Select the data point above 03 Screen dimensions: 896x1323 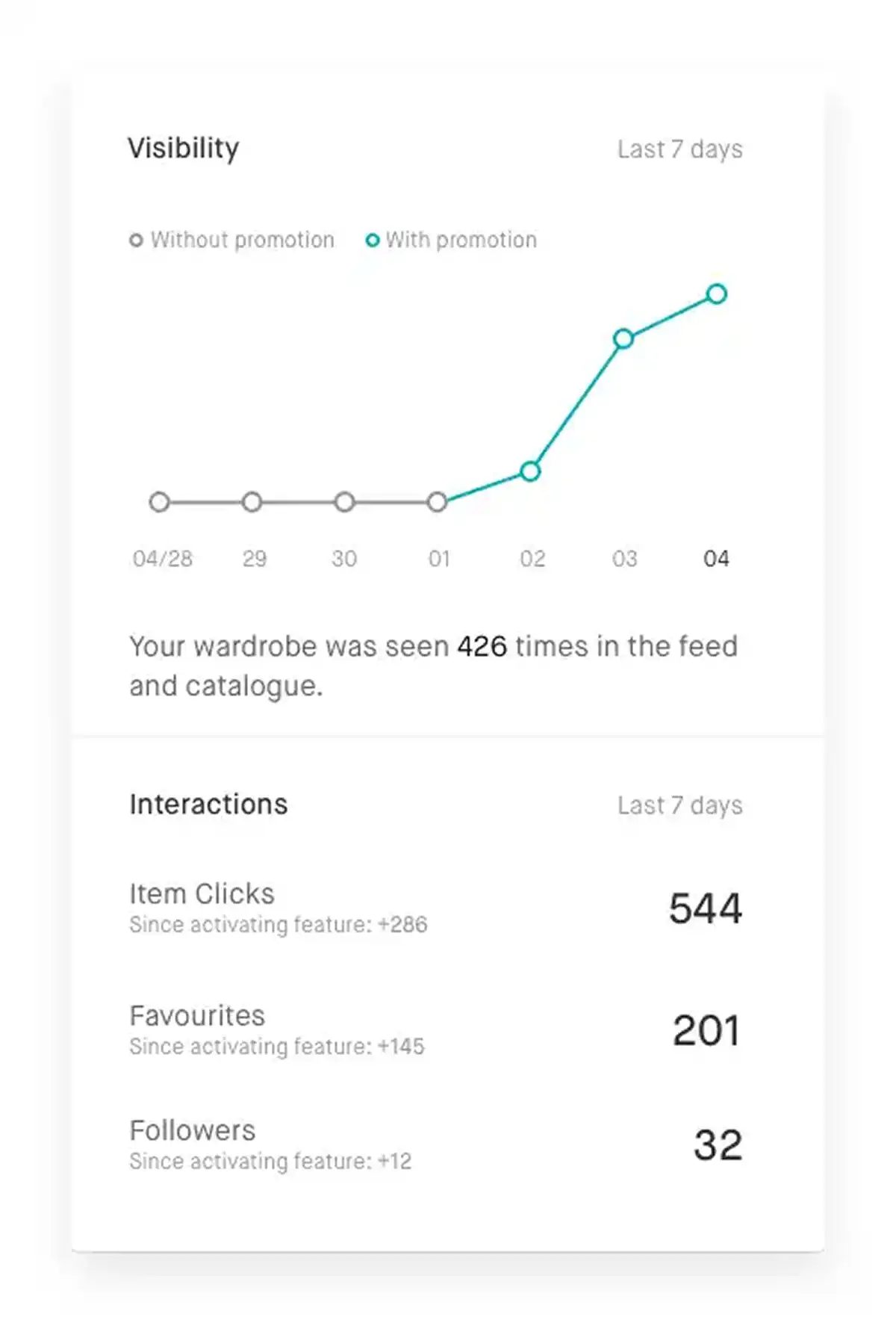click(623, 338)
